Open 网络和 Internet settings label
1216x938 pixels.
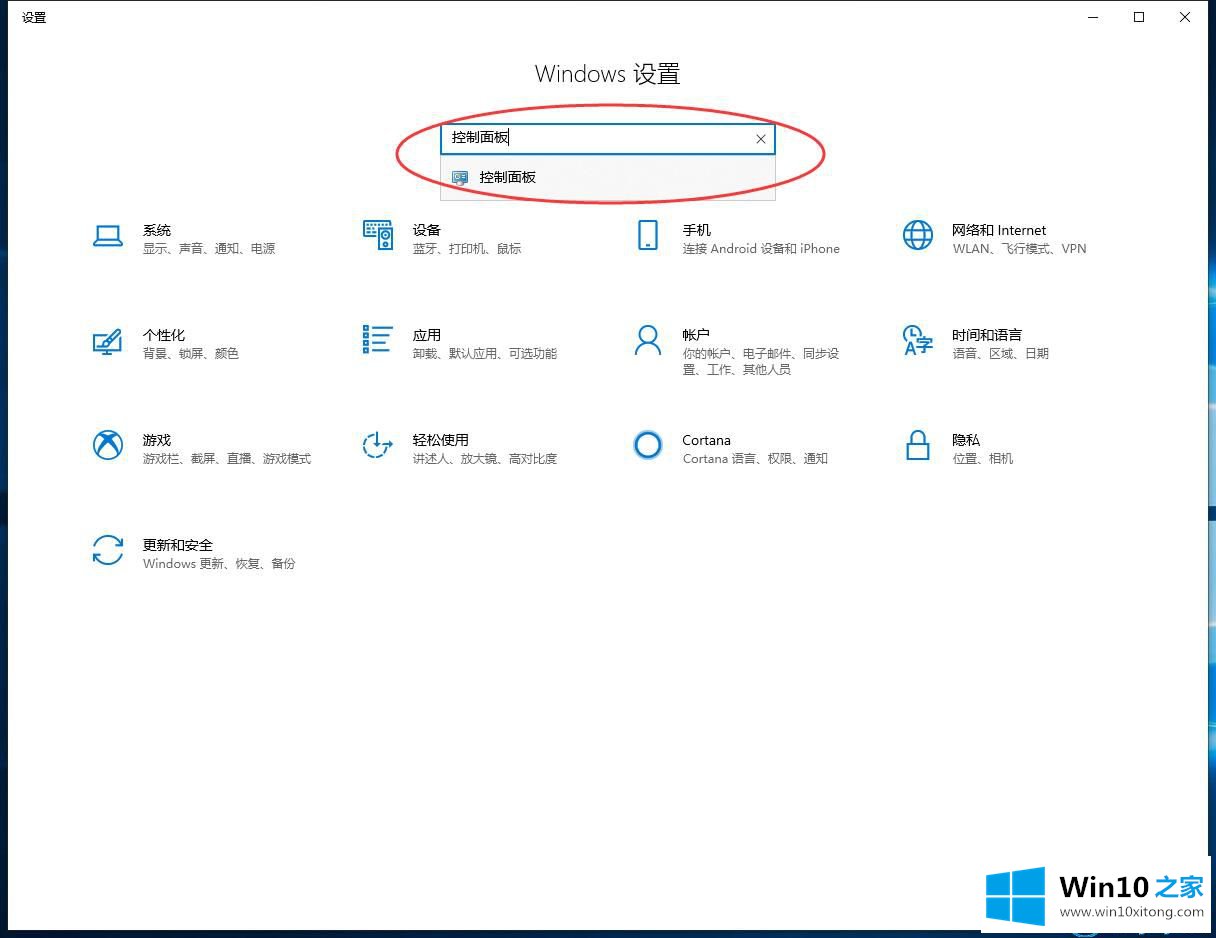tap(999, 230)
